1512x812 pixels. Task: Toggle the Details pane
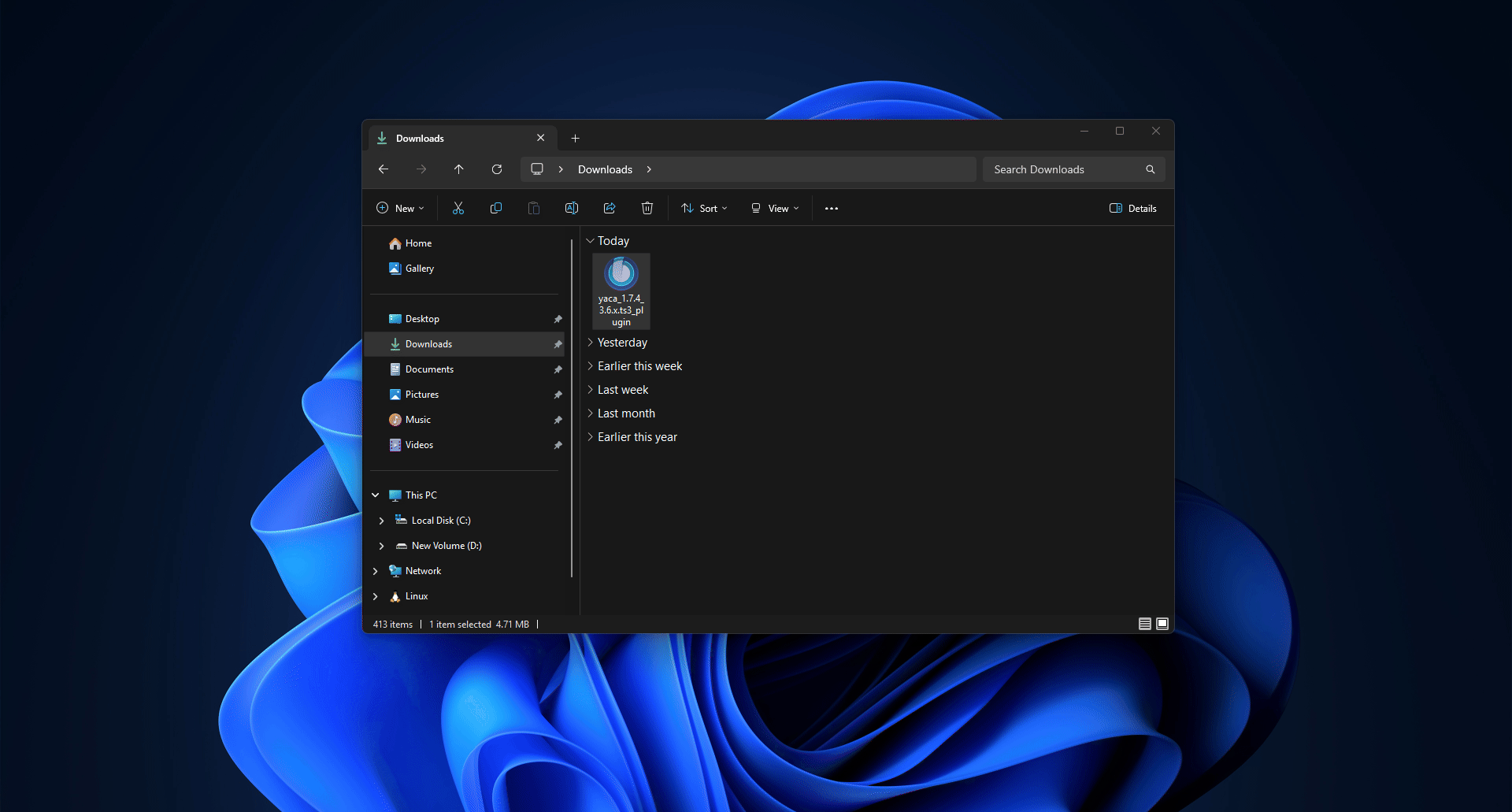[x=1132, y=207]
